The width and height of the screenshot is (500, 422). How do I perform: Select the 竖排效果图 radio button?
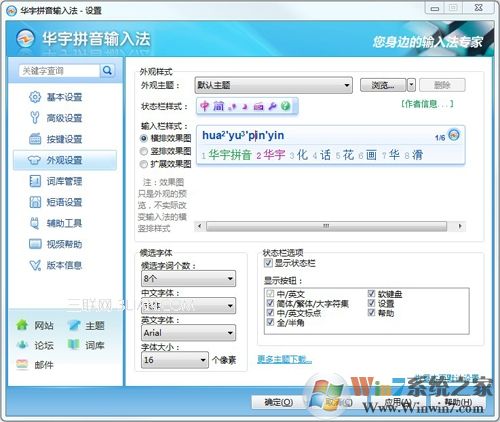[144, 151]
